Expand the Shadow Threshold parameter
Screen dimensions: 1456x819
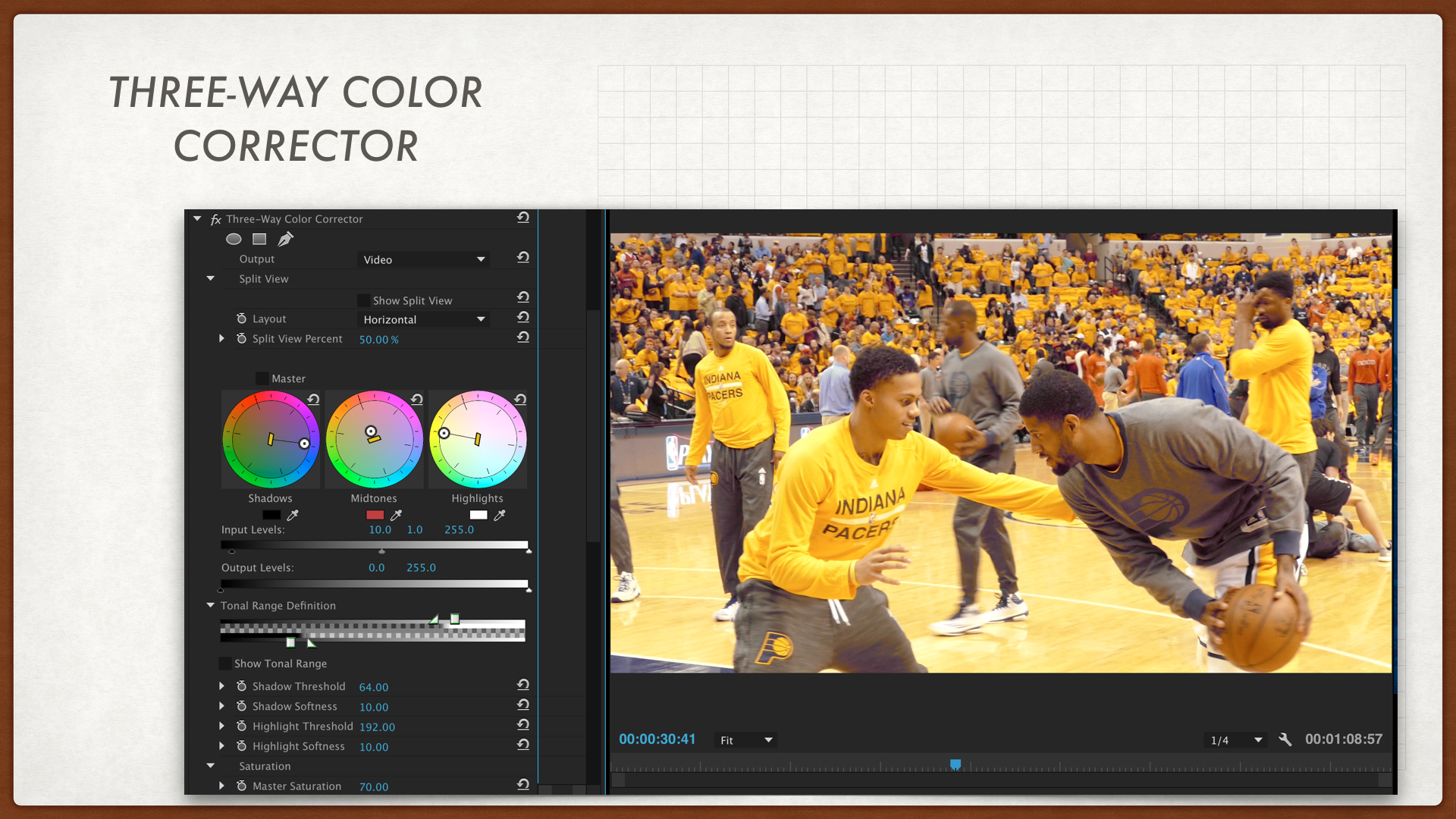[221, 686]
